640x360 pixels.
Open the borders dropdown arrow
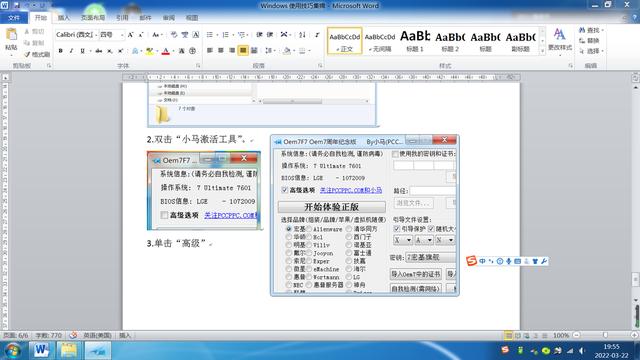click(x=309, y=51)
